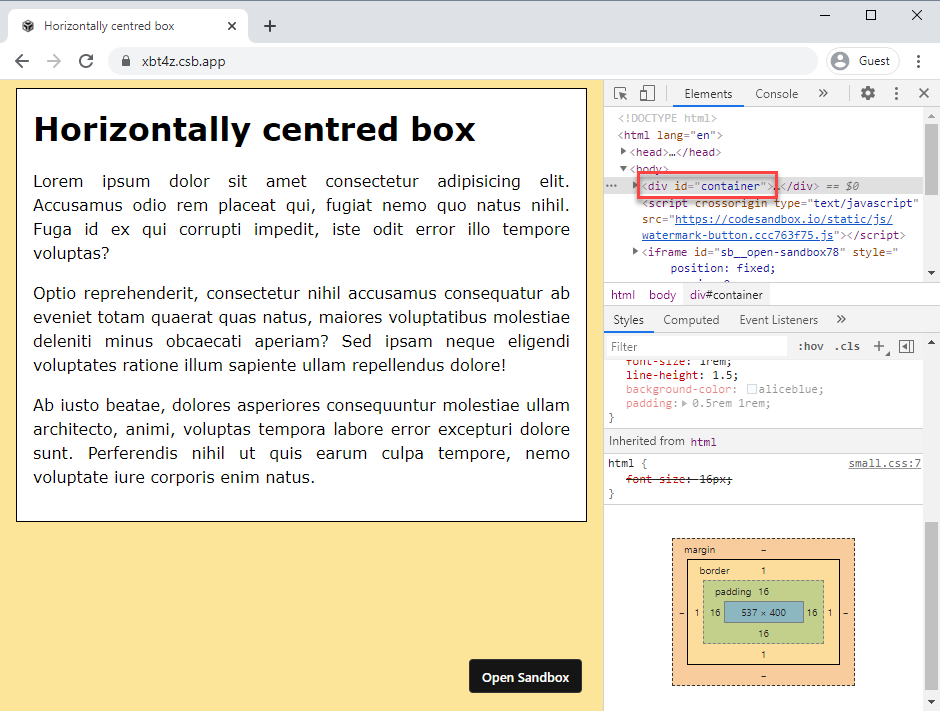Toggle the .cls element classes panel
940x711 pixels.
pyautogui.click(x=847, y=346)
